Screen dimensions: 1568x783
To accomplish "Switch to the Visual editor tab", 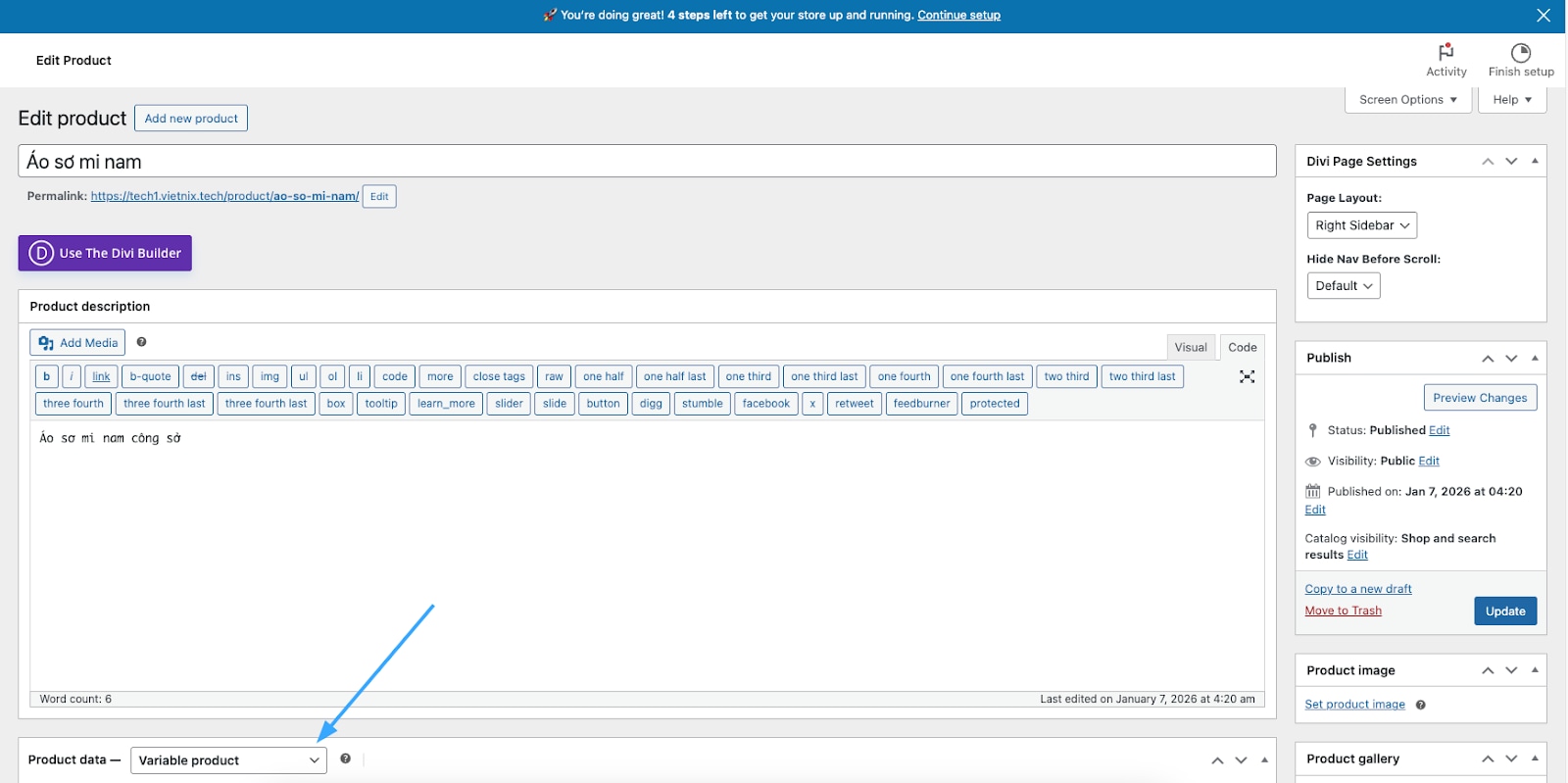I will [x=1190, y=347].
